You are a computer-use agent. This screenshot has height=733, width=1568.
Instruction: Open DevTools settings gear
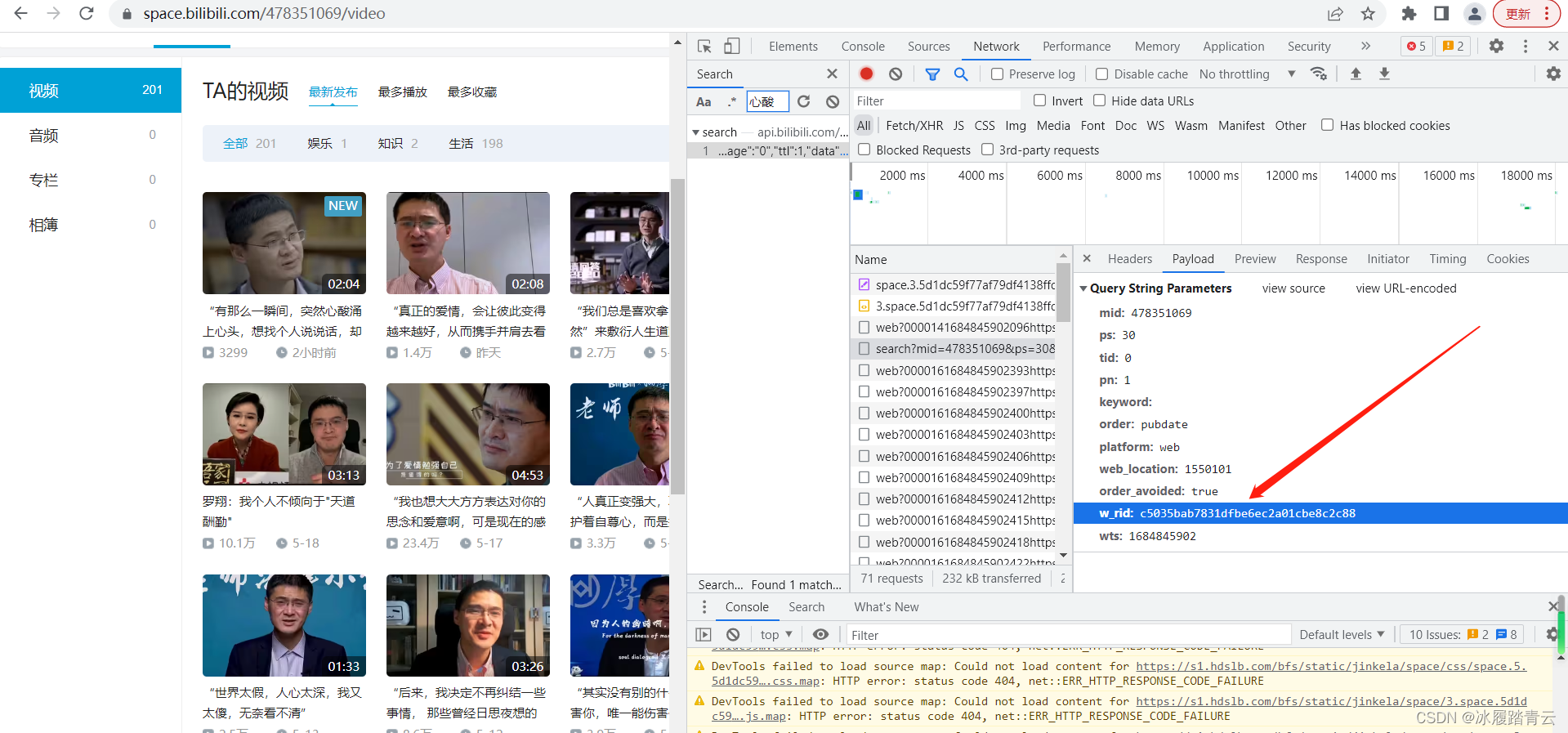1496,47
